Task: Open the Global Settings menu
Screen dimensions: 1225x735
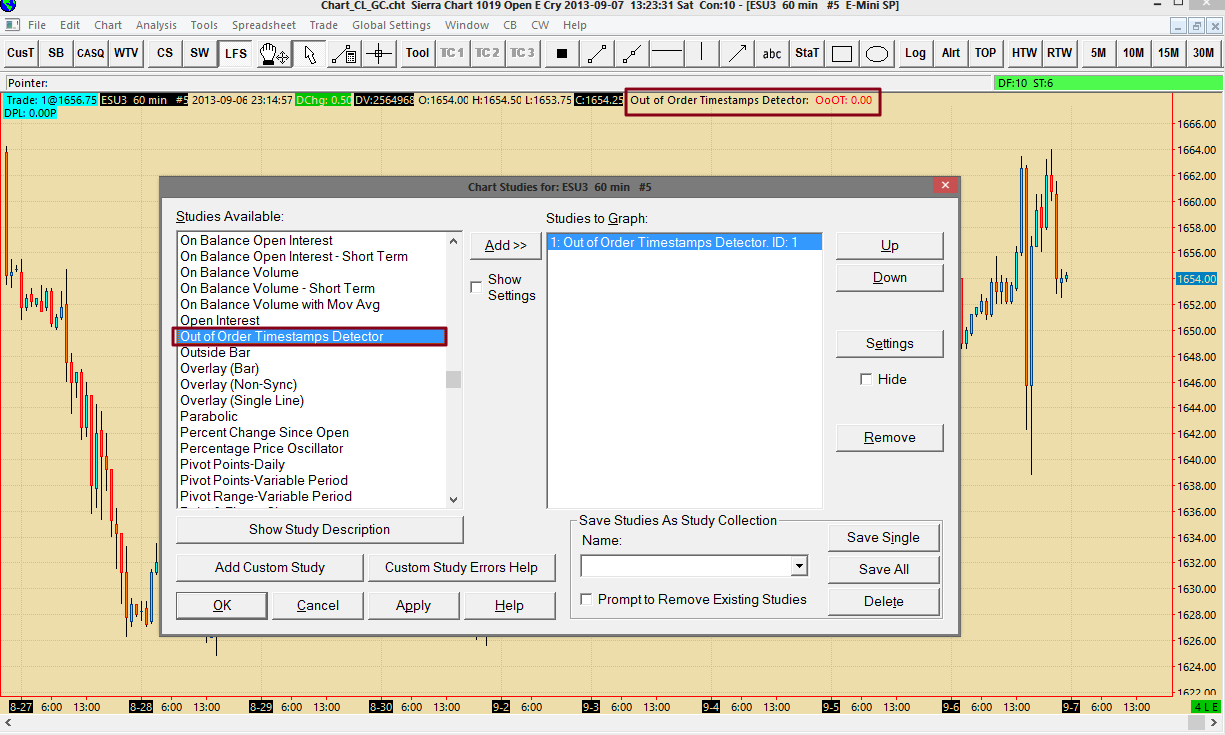Action: tap(391, 25)
